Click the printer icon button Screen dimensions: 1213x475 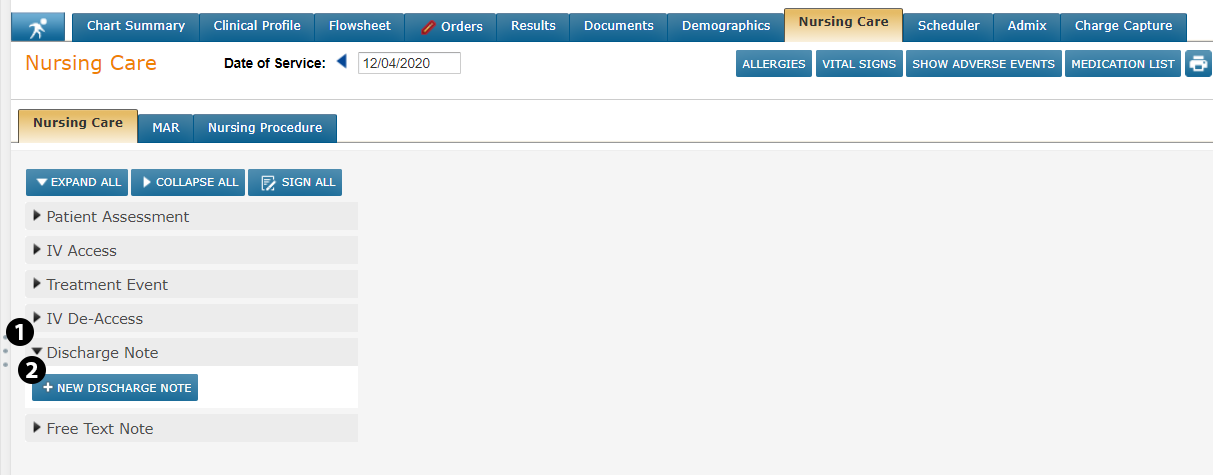click(x=1198, y=64)
